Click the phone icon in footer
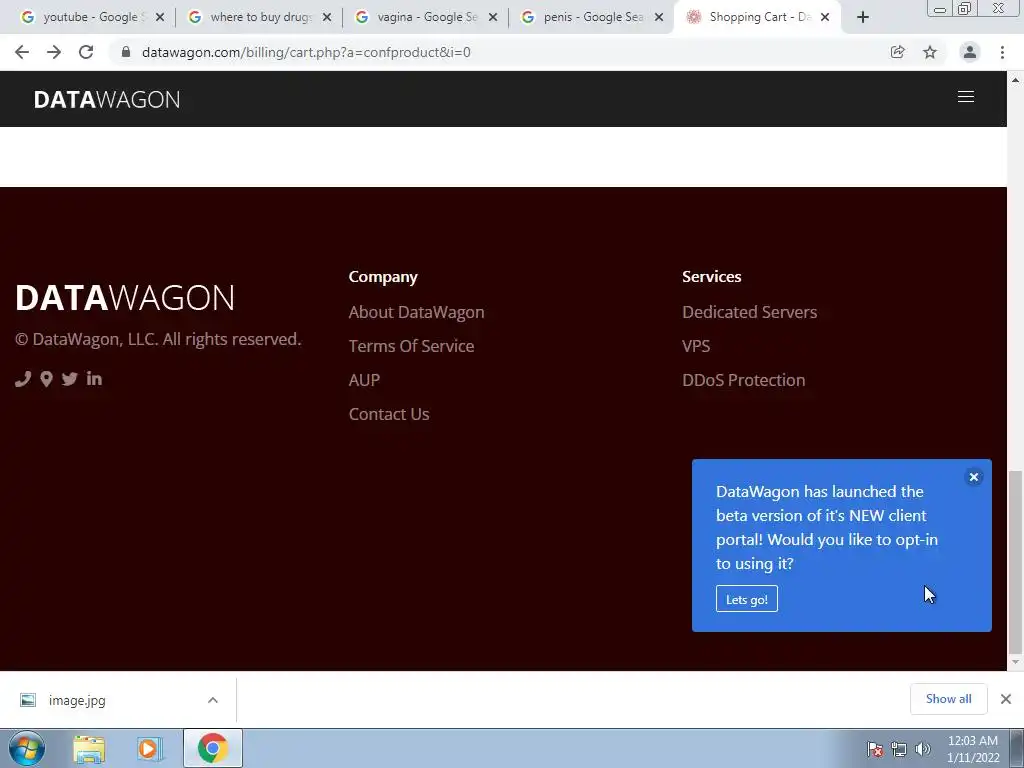 23,379
